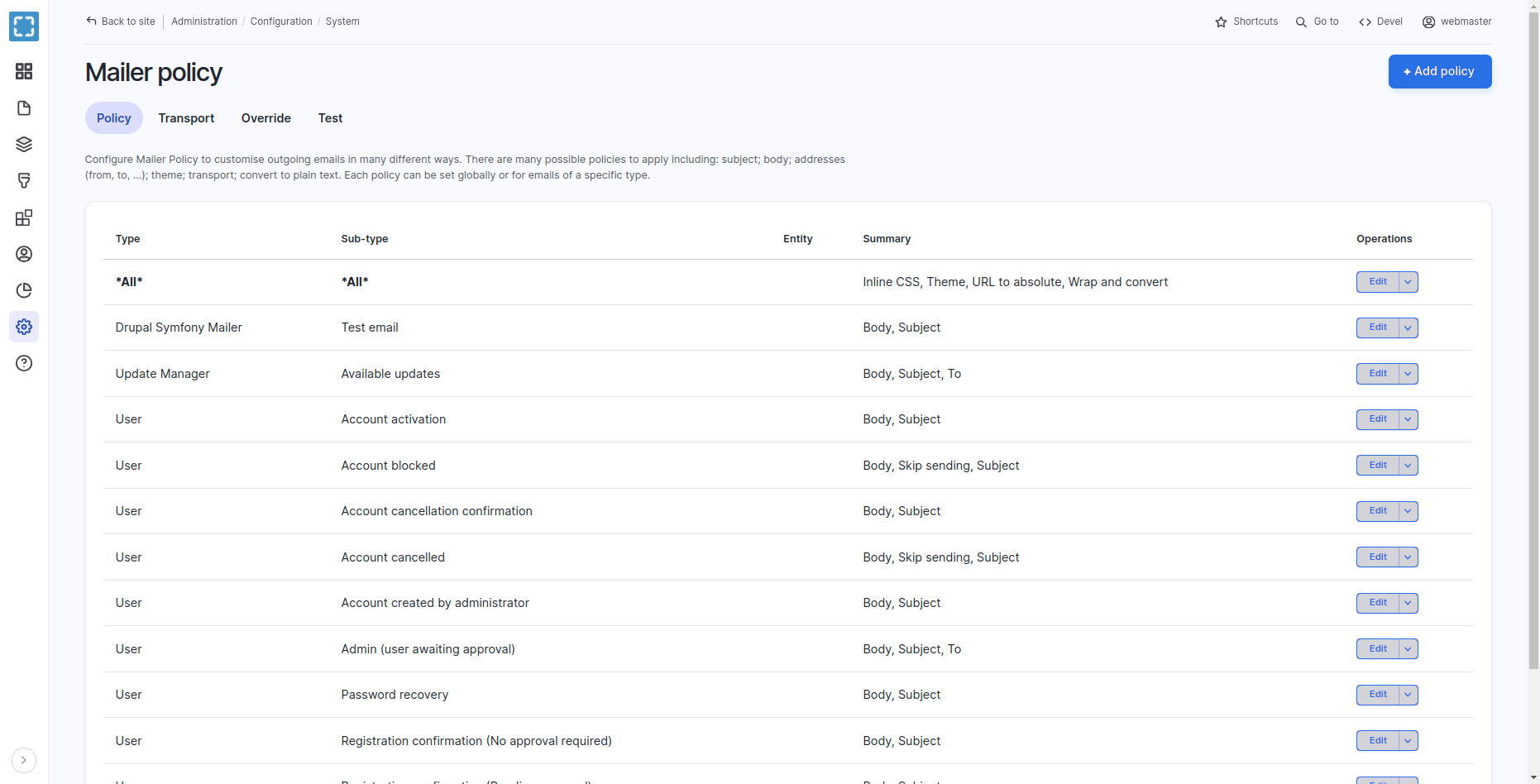Edit the Password recovery policy
Viewport: 1540px width, 784px height.
tap(1377, 695)
